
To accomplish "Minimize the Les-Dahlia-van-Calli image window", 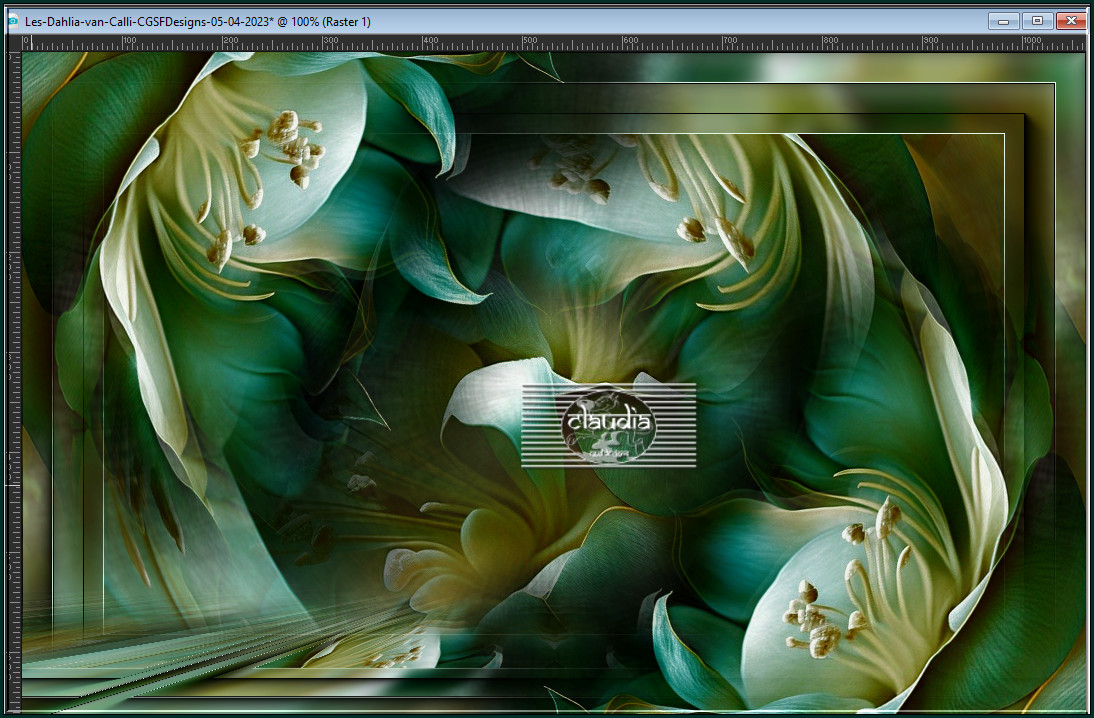I will coord(1003,21).
